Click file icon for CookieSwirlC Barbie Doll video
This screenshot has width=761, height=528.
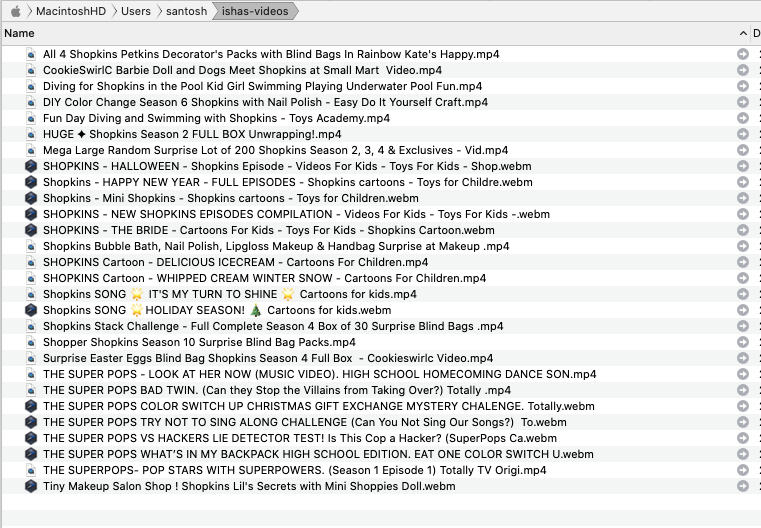tap(31, 70)
